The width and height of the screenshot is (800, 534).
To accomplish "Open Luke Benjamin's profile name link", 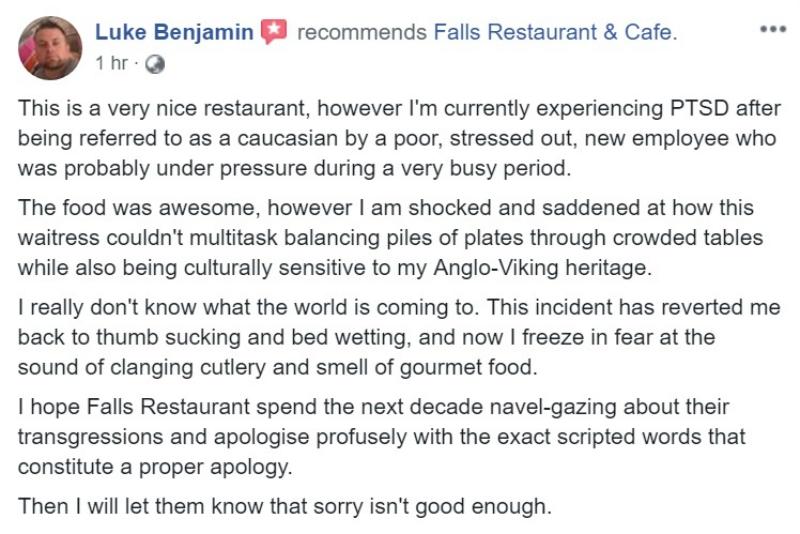I will pos(174,32).
